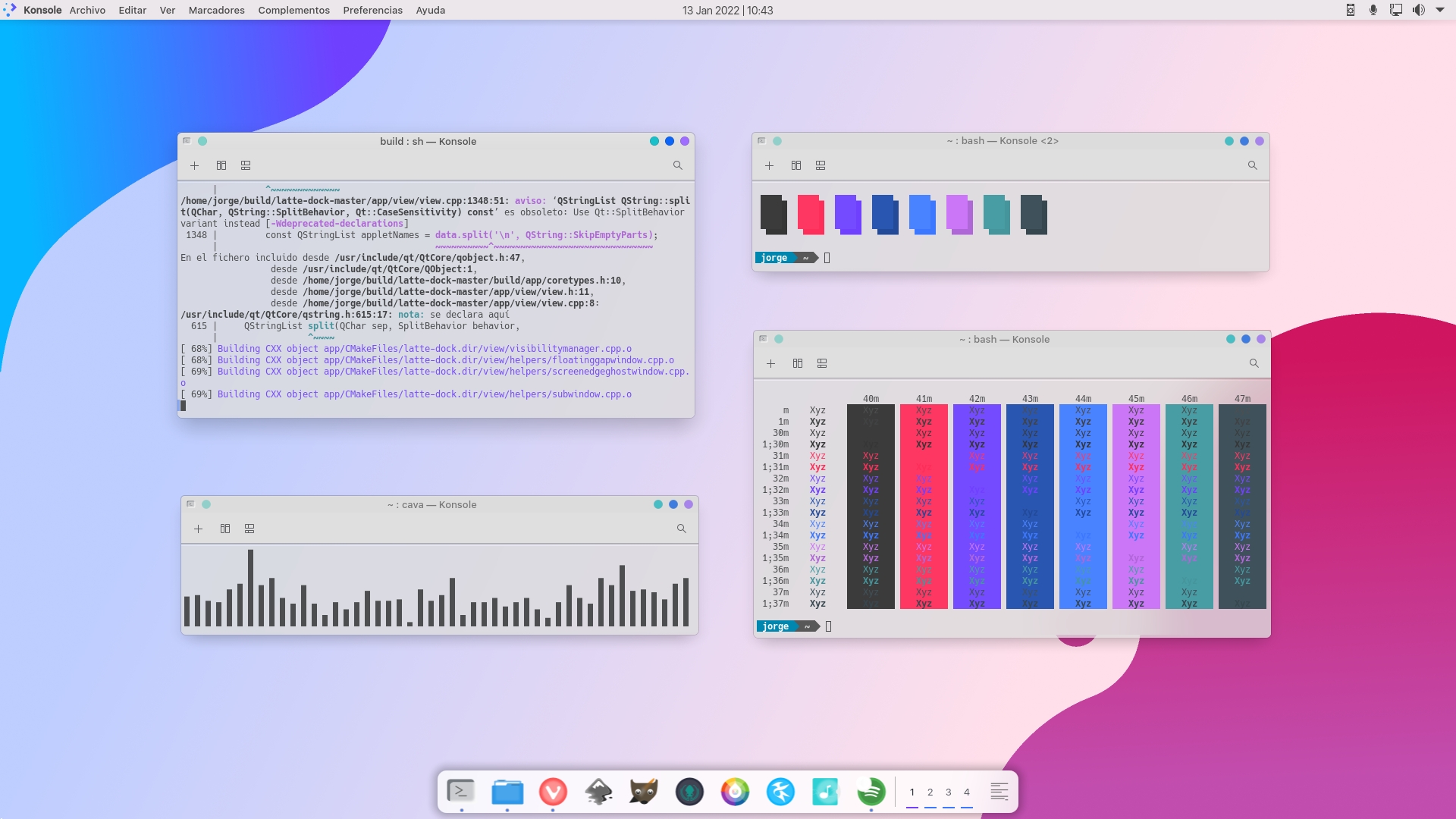Split view left/right in Konsole <2> window

tap(796, 165)
